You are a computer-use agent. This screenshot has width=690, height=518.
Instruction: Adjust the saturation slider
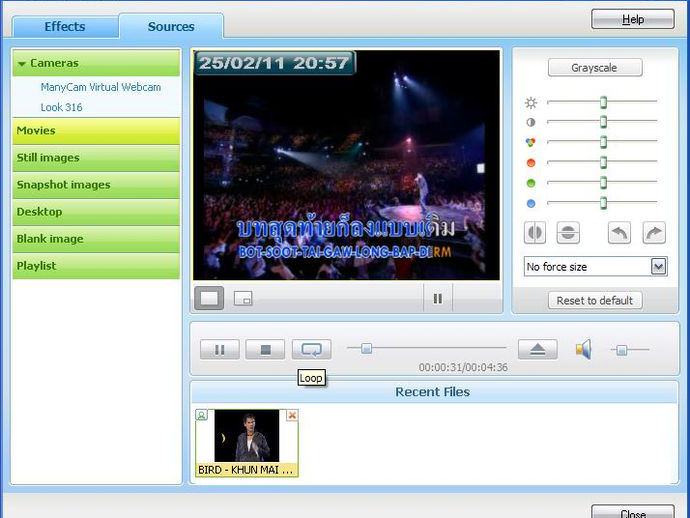[603, 142]
